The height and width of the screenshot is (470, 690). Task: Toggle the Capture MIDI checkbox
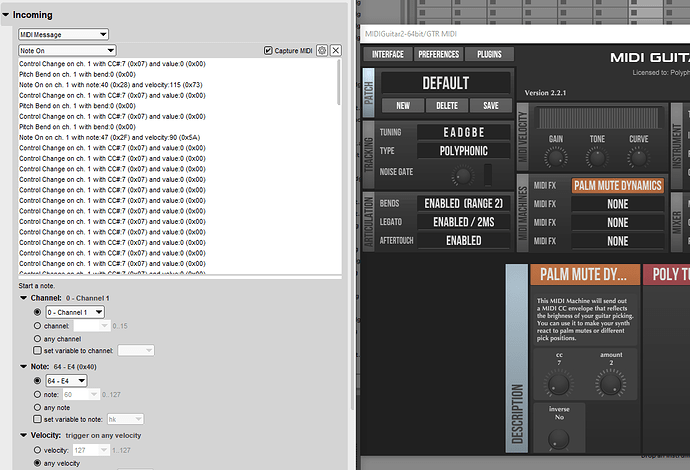268,51
